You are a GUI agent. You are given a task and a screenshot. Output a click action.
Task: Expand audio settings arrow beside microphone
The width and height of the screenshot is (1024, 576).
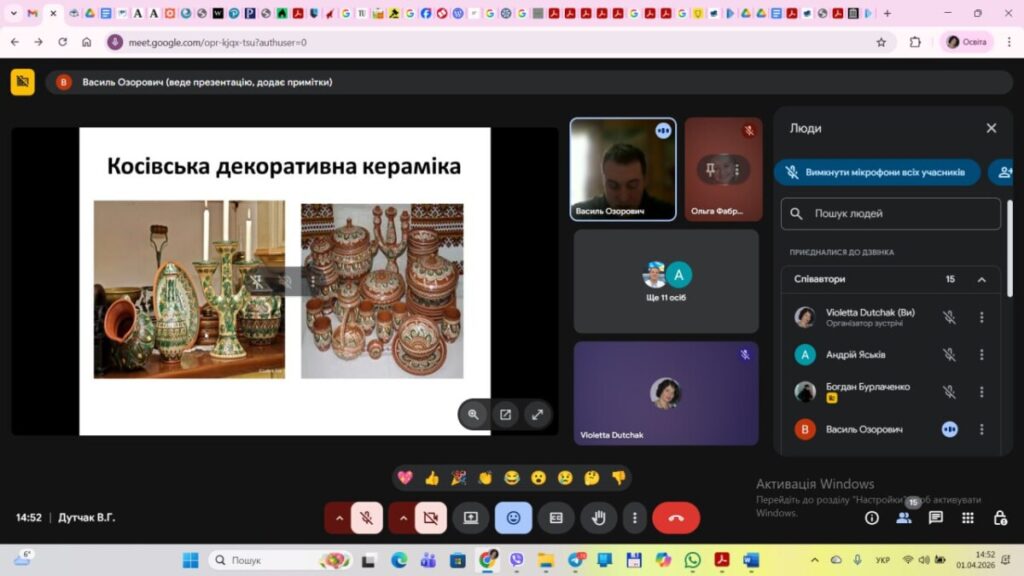pyautogui.click(x=339, y=518)
